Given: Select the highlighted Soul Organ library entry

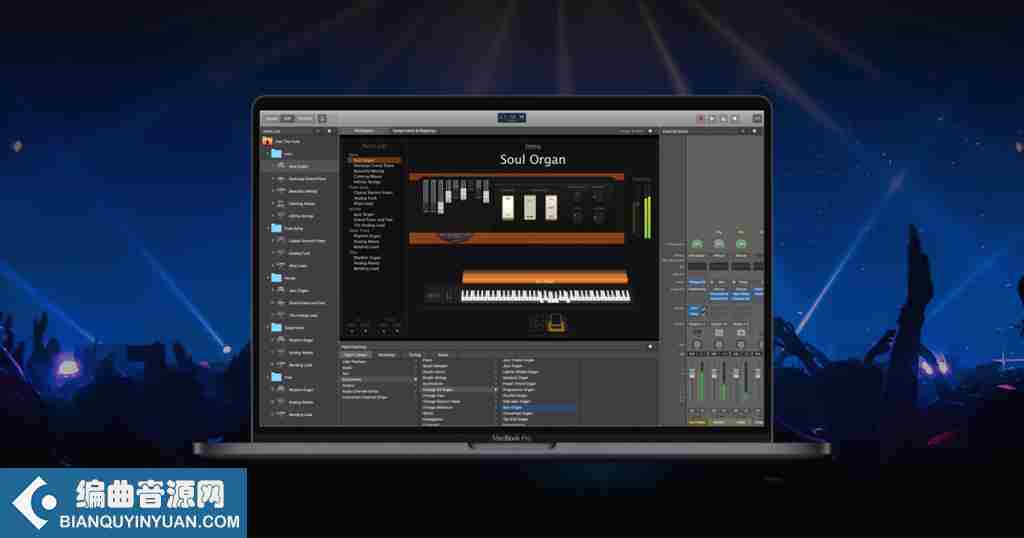Looking at the screenshot, I should click(539, 407).
